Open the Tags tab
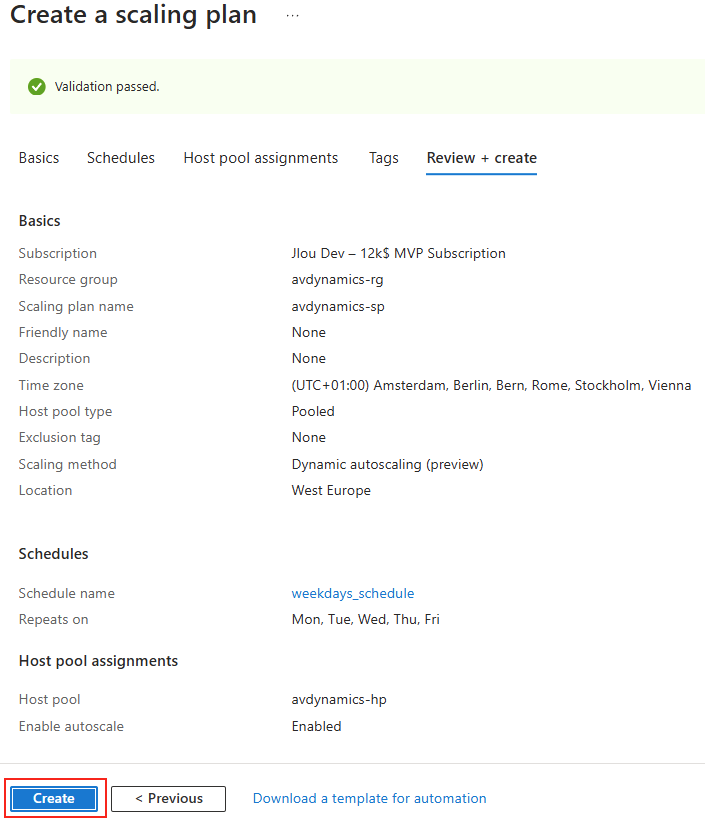 point(384,158)
